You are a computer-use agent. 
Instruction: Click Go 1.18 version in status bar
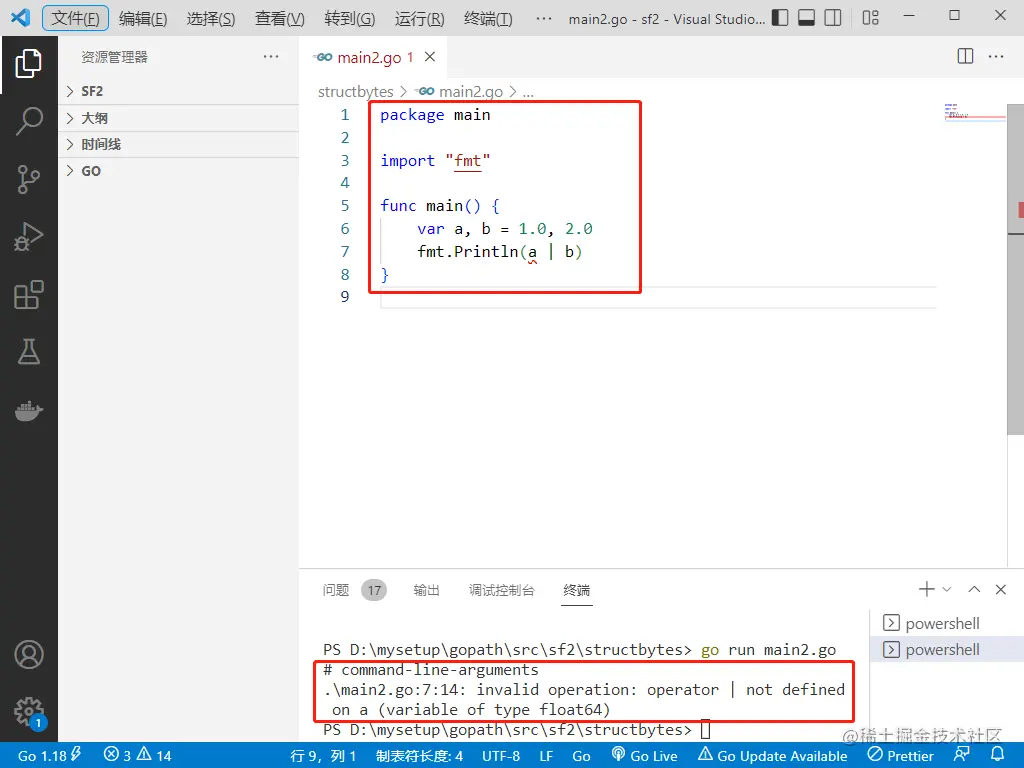[x=49, y=756]
